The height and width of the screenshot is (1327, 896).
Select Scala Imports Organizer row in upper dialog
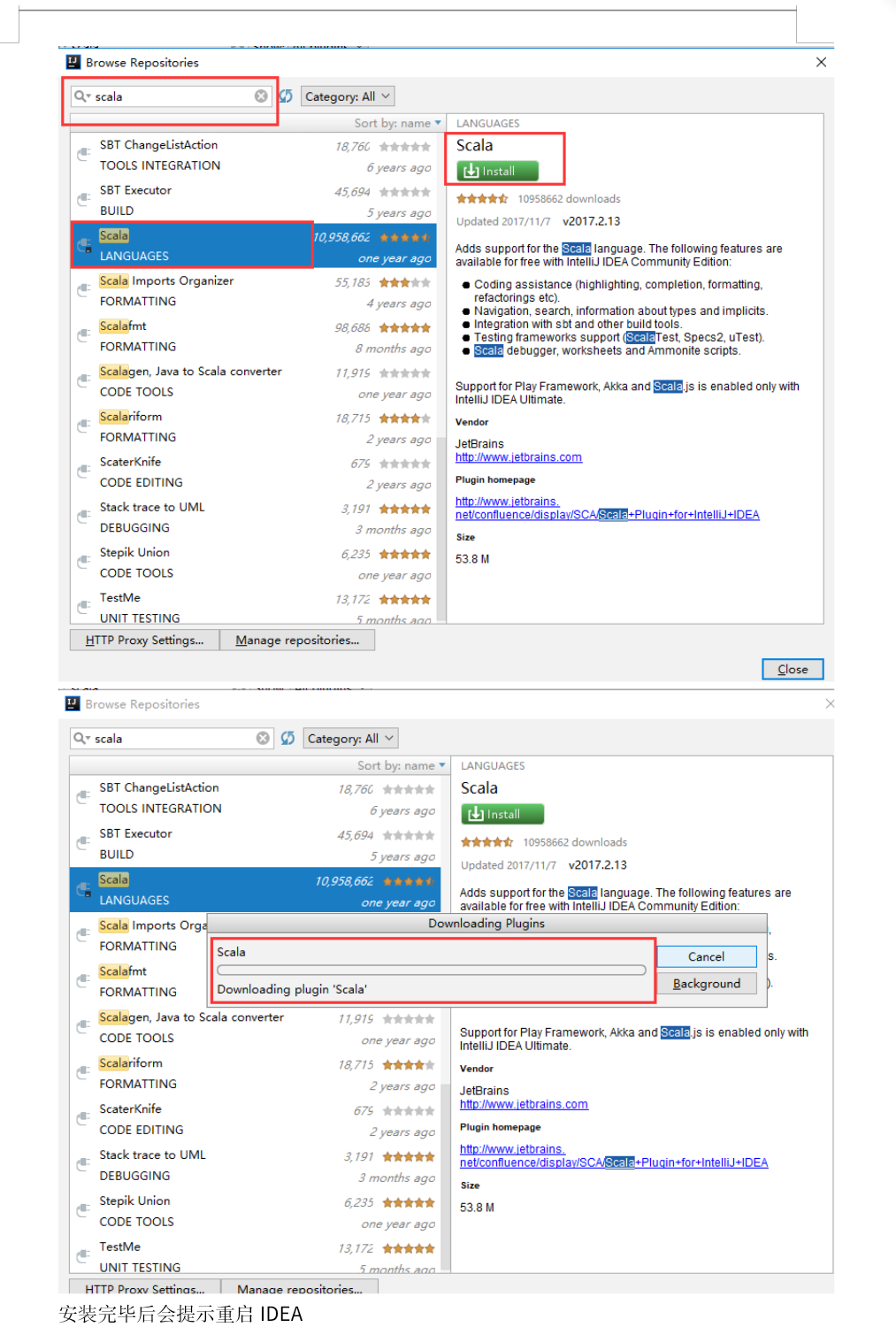coord(254,290)
